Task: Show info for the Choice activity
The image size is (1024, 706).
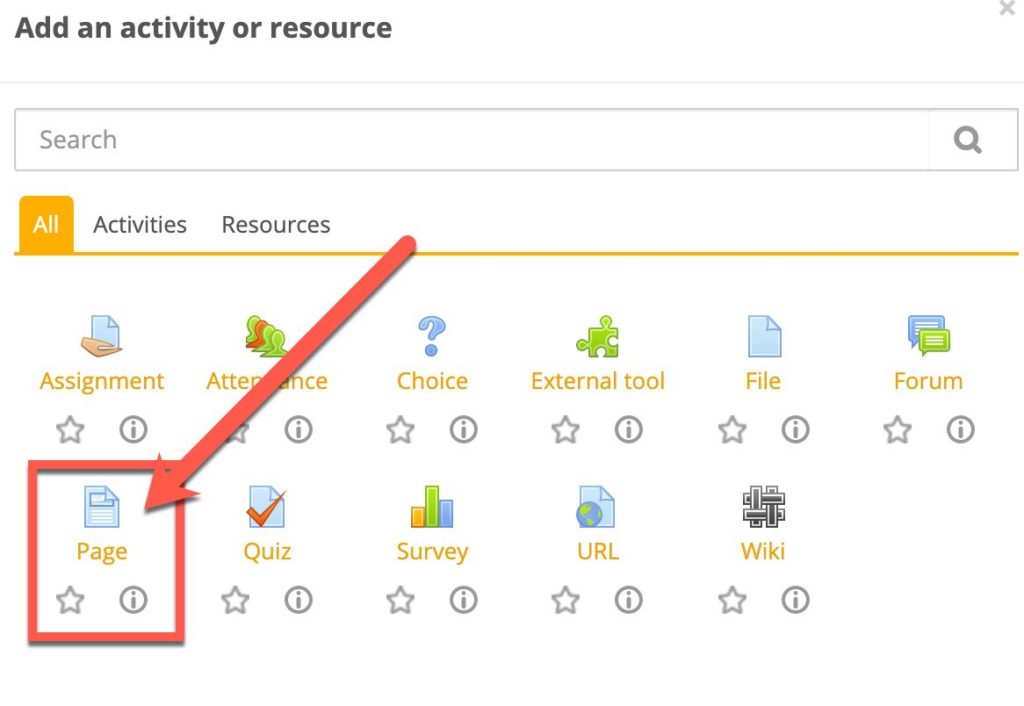Action: 463,430
